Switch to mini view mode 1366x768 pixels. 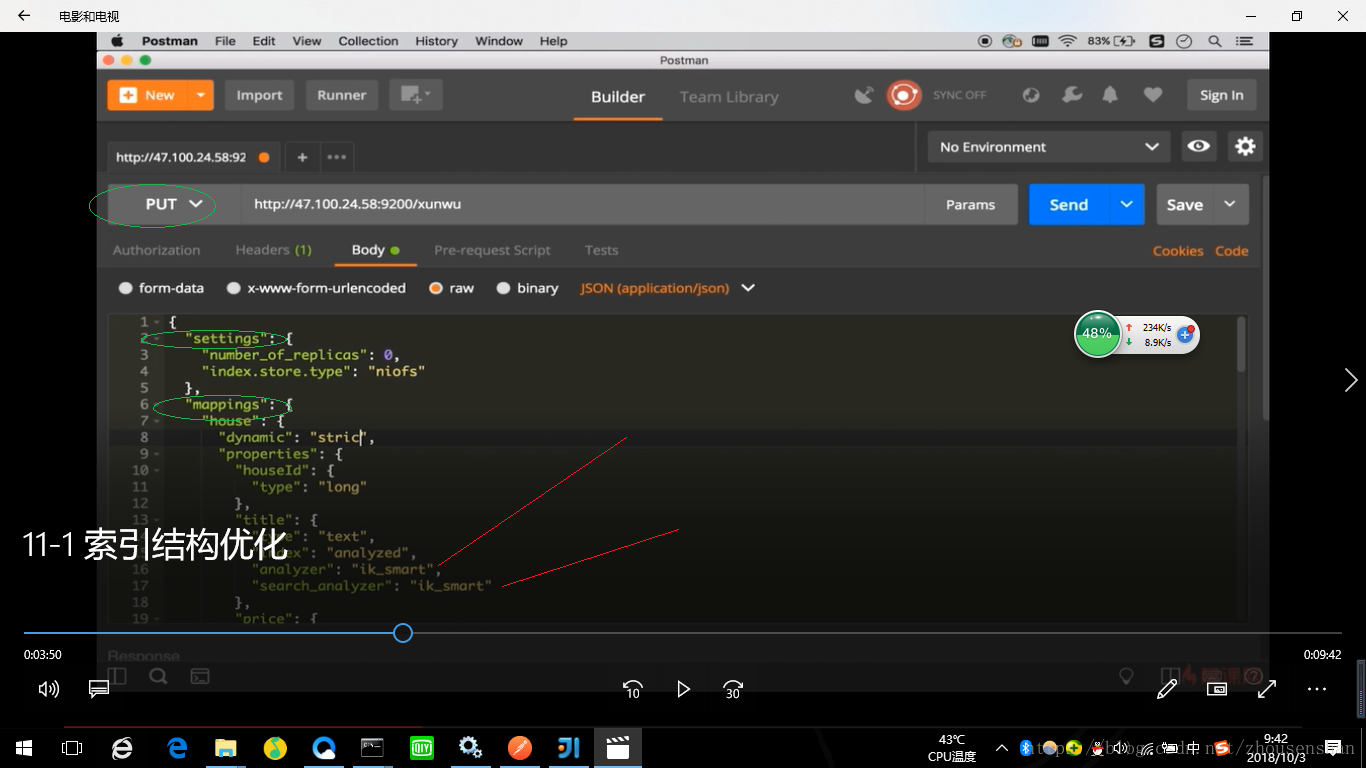click(1217, 689)
